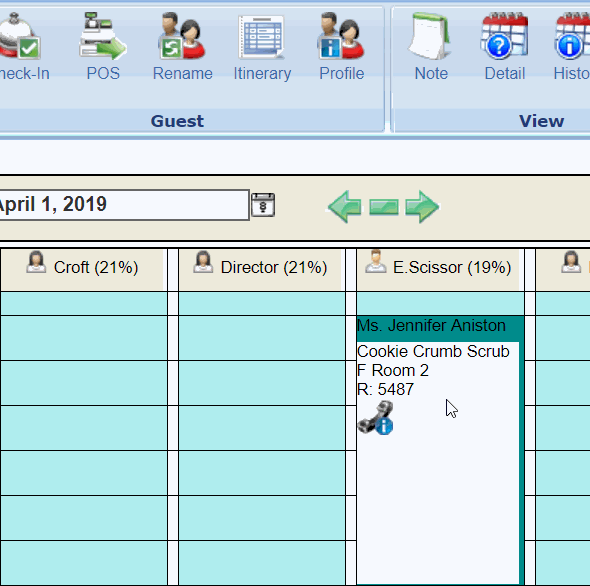Viewport: 590px width, 586px height.
Task: Click the April 1, 2019 date field
Action: [124, 205]
